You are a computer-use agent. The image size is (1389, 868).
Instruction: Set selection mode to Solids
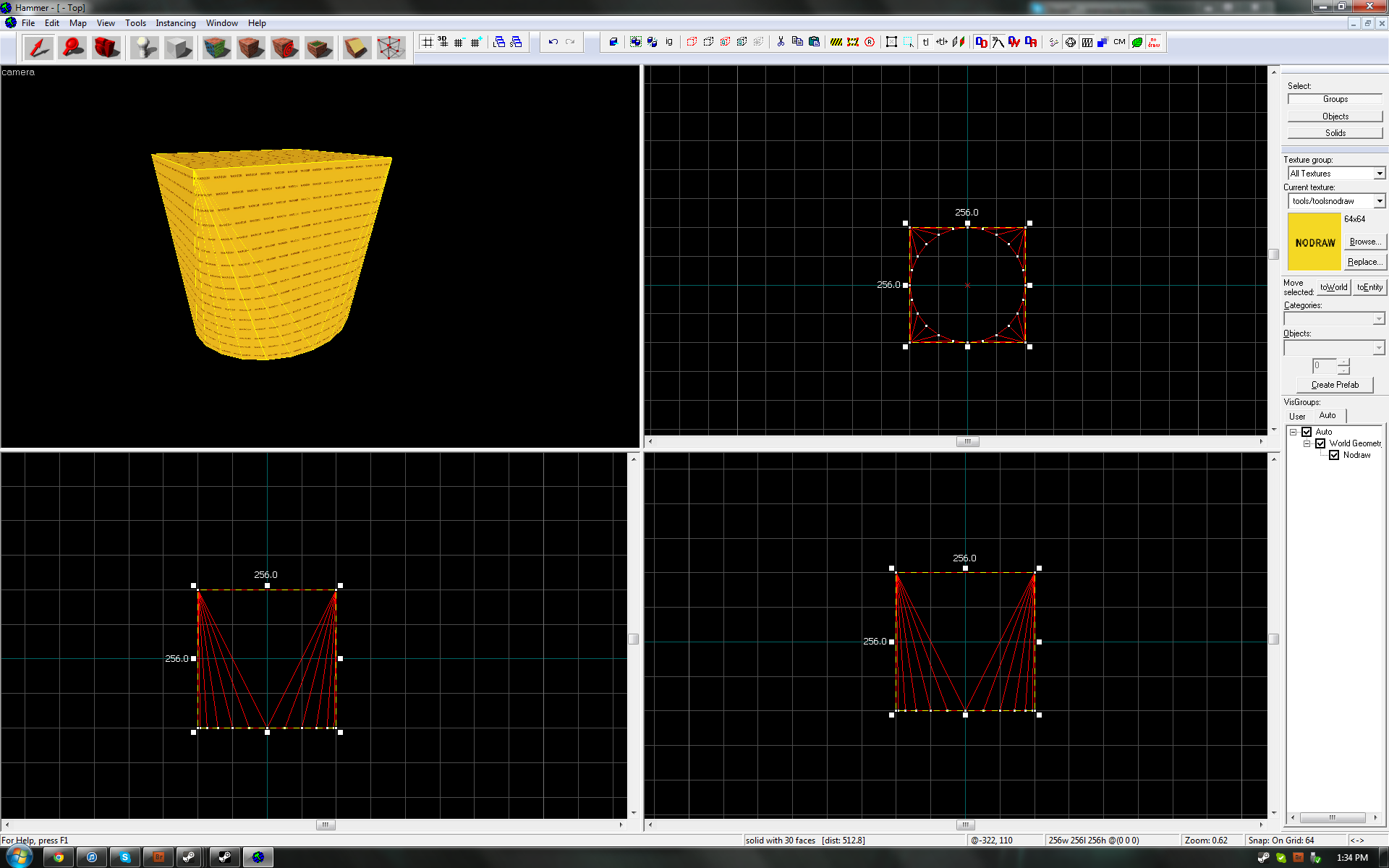tap(1335, 133)
